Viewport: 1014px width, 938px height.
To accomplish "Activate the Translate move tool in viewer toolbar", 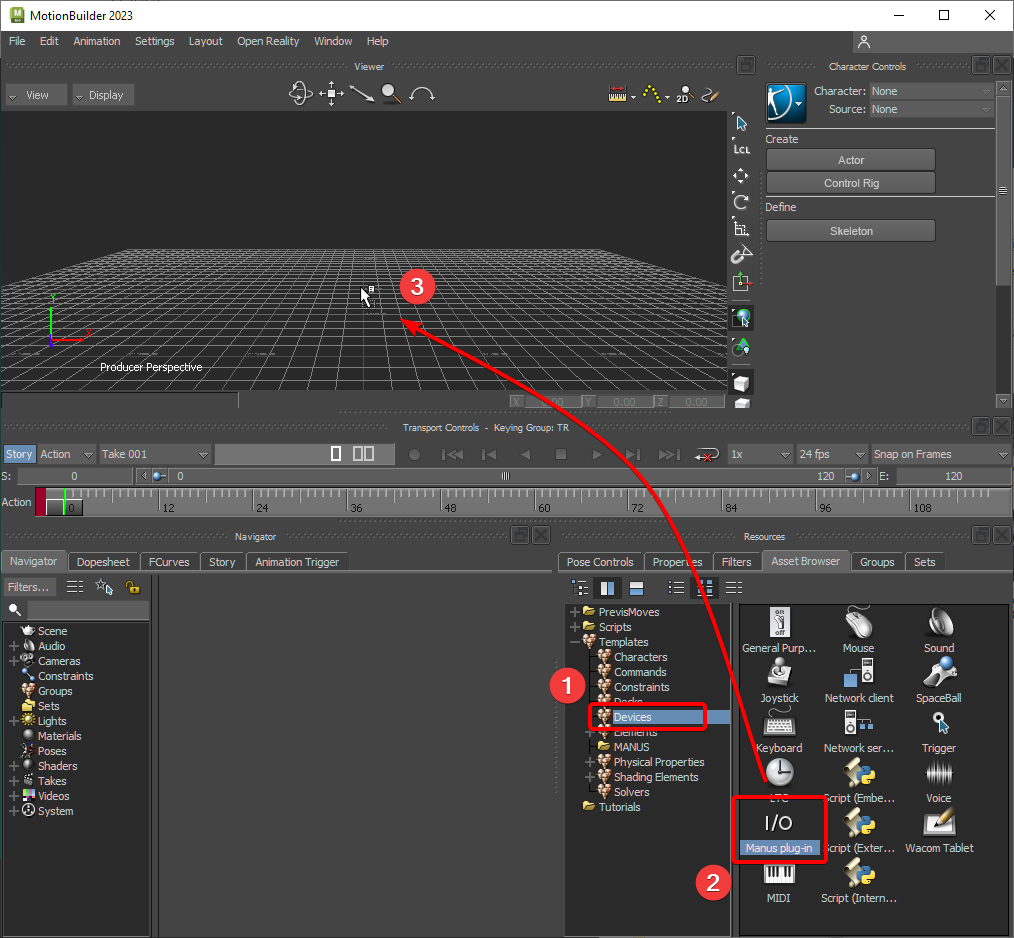I will click(741, 176).
